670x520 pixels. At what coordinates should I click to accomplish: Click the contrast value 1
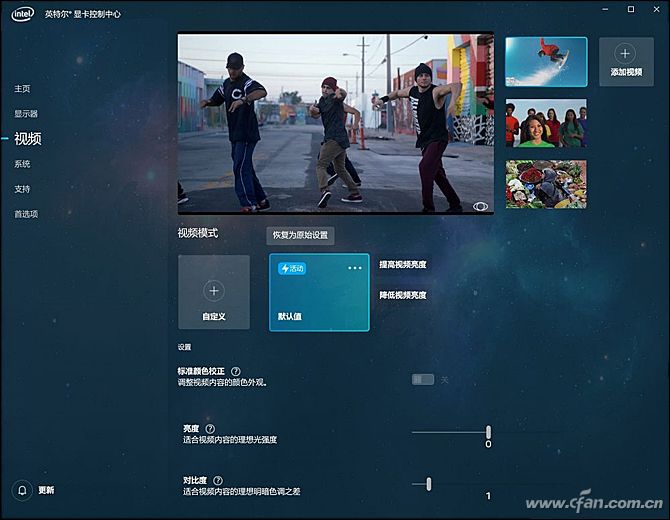488,496
